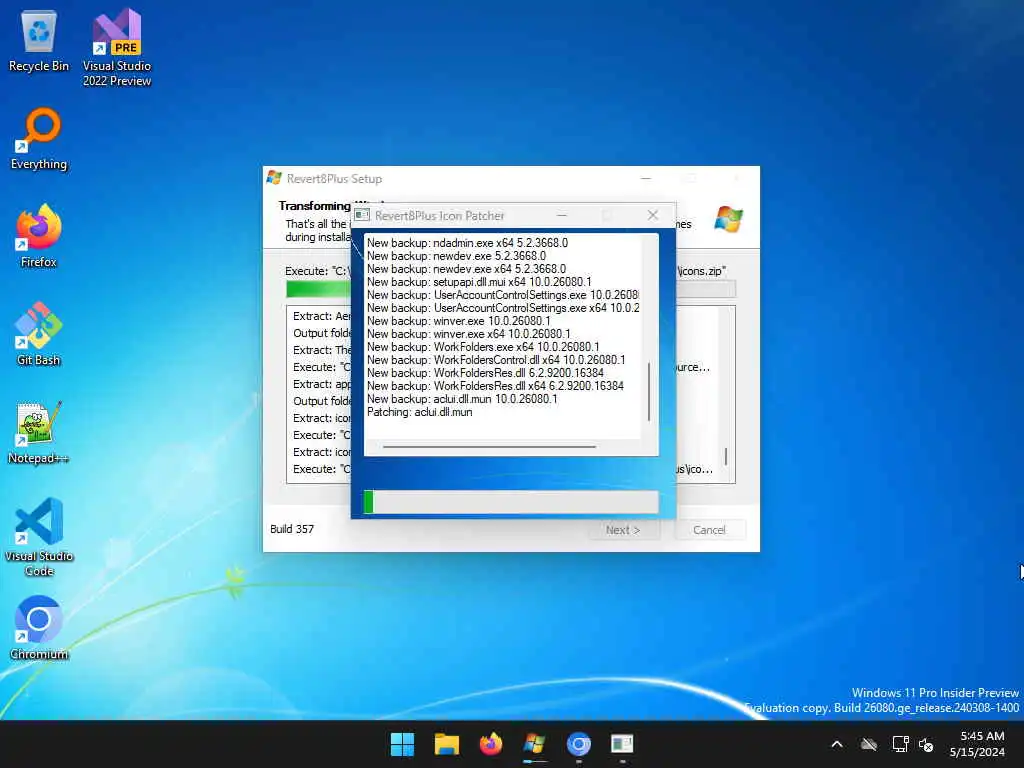Click the 'Transforming' heading in Setup
Screen dimensions: 1024x768
coord(315,206)
